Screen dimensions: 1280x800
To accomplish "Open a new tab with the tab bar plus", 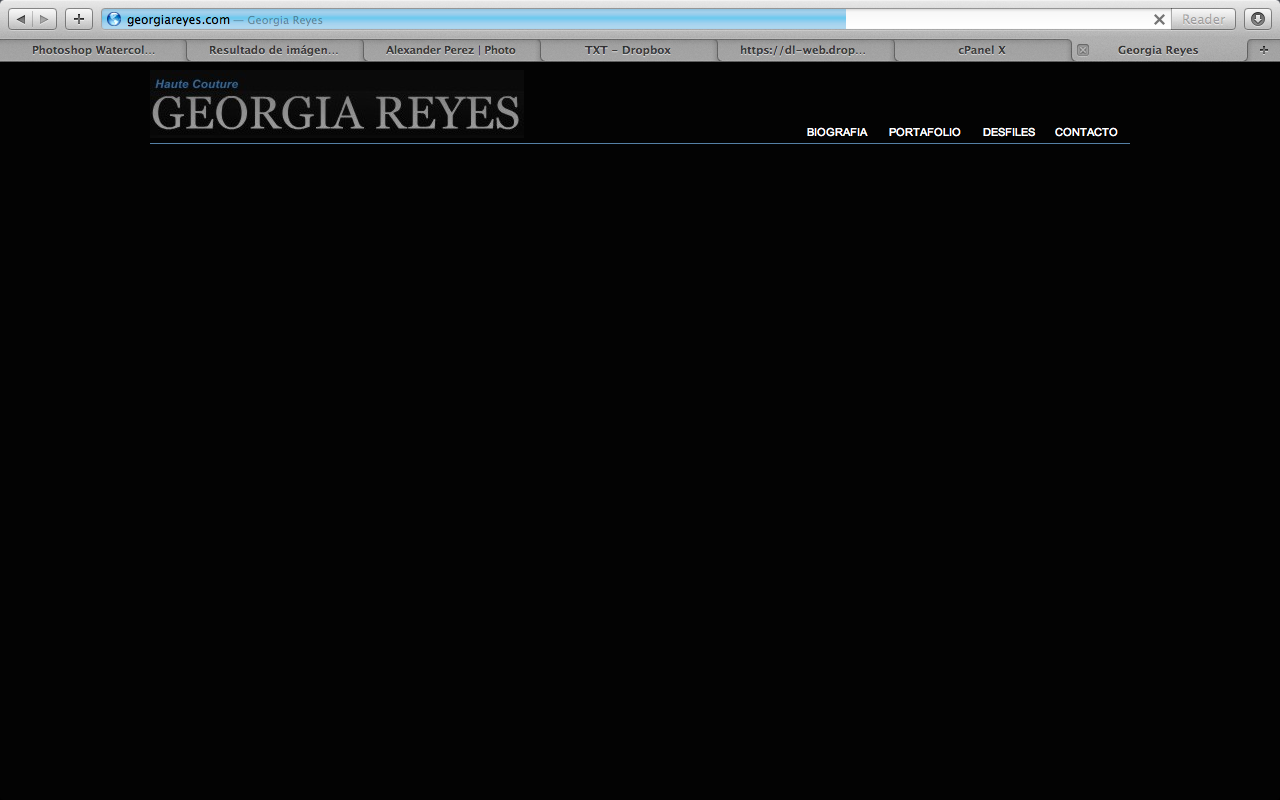I will click(x=1264, y=50).
